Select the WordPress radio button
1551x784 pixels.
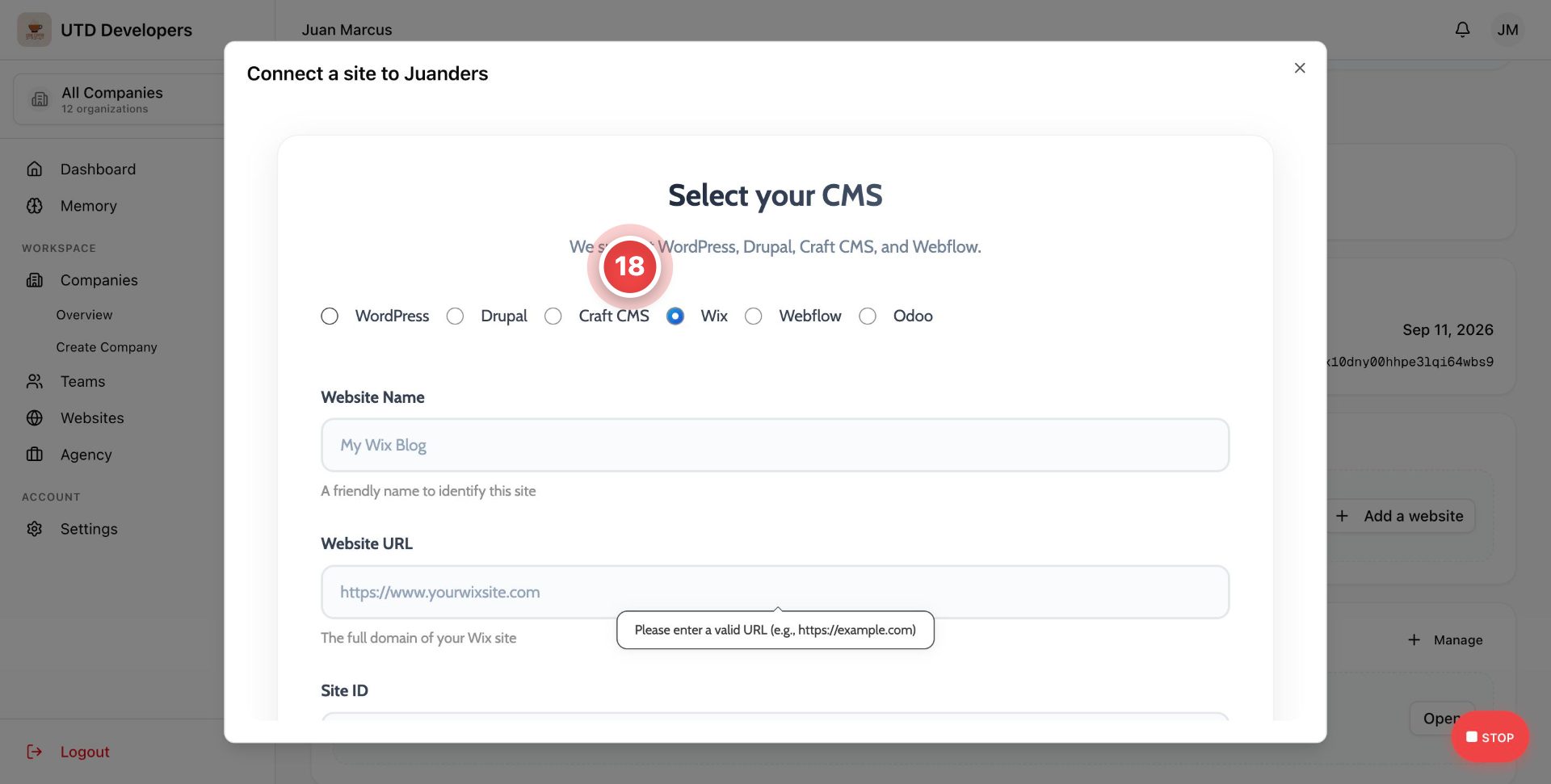tap(330, 316)
